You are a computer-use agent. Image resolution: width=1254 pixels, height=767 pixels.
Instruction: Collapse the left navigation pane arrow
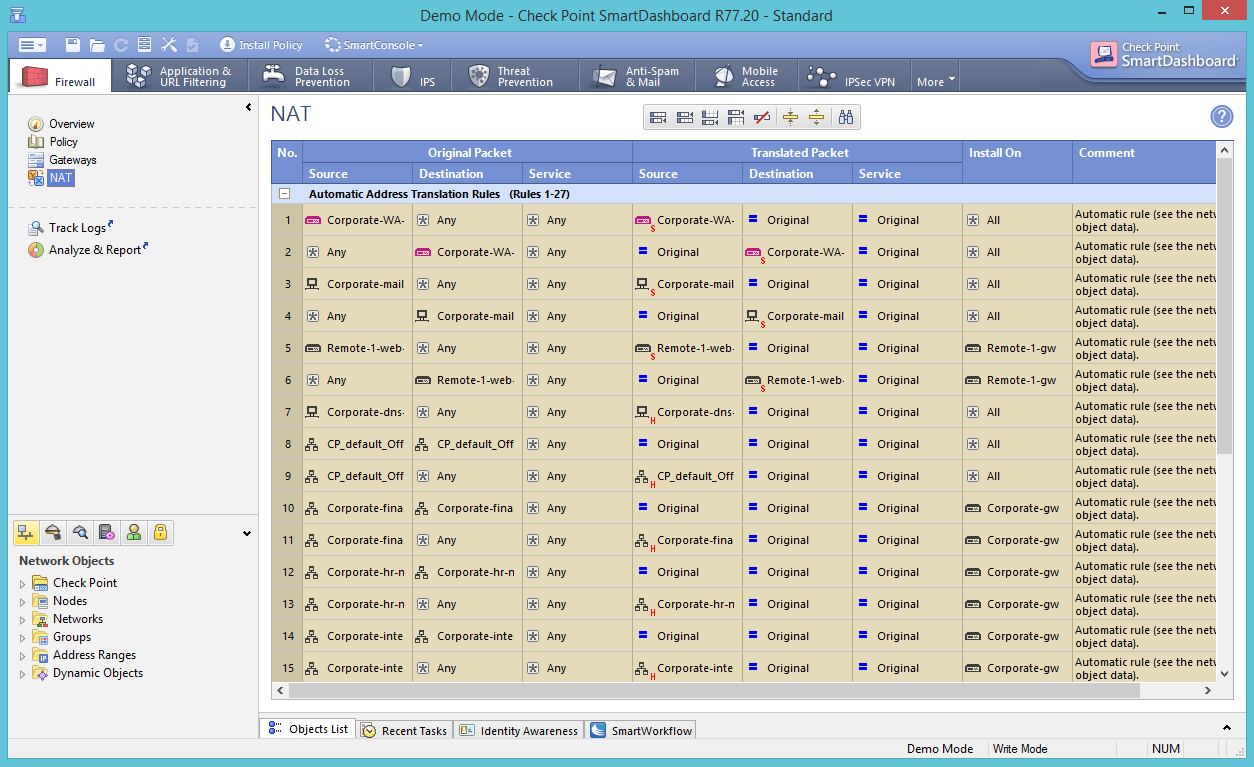point(249,107)
